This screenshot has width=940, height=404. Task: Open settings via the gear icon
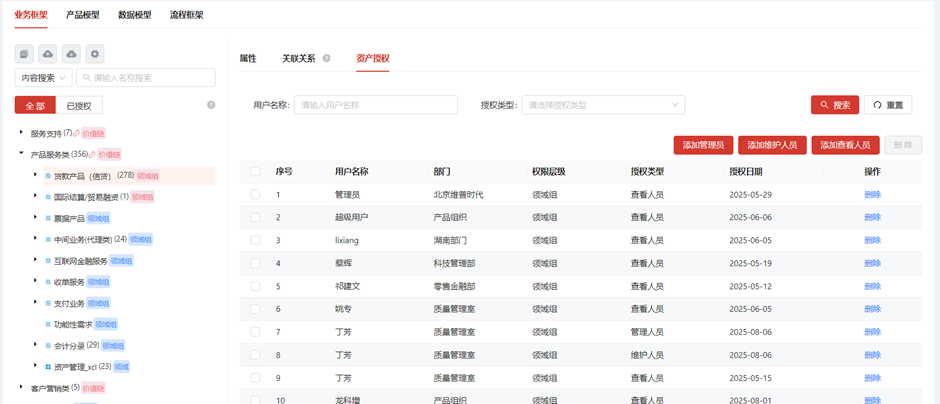(x=95, y=54)
